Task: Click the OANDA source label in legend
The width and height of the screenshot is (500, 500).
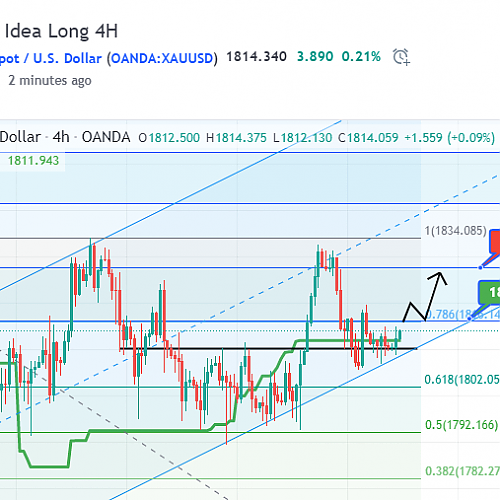Action: 106,137
